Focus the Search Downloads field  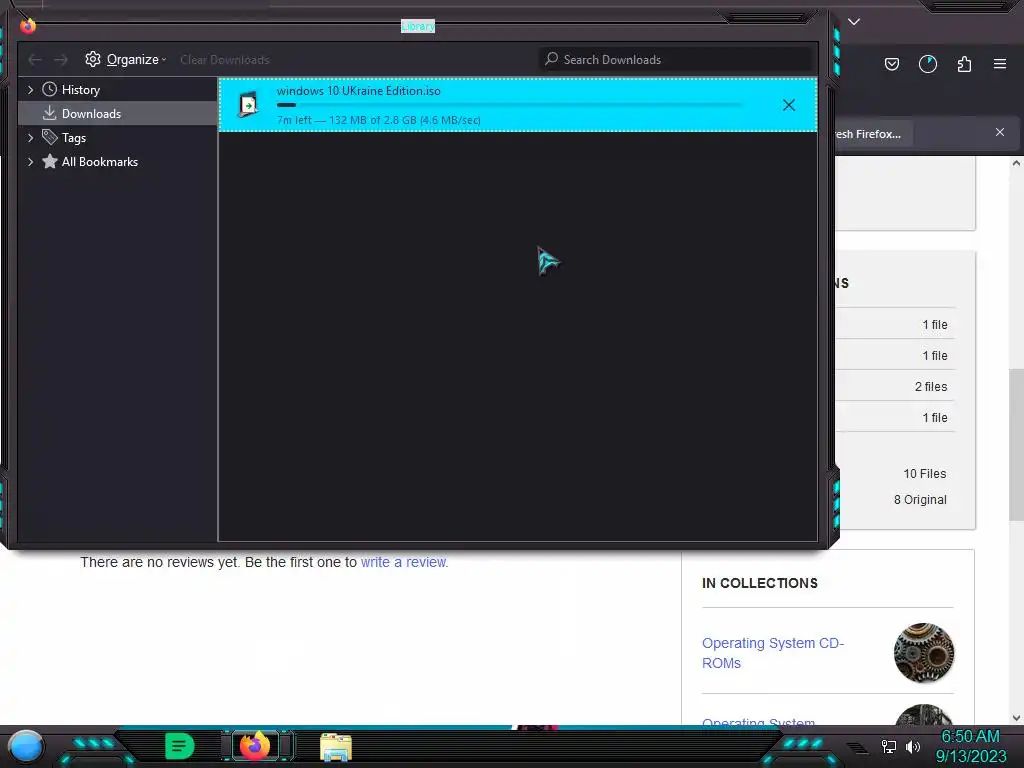pos(675,59)
